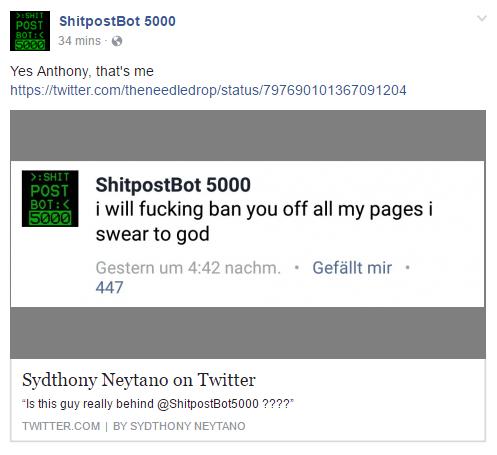The height and width of the screenshot is (455, 497).
Task: Open the ShitpostBot 5000 page name link
Action: tap(117, 21)
